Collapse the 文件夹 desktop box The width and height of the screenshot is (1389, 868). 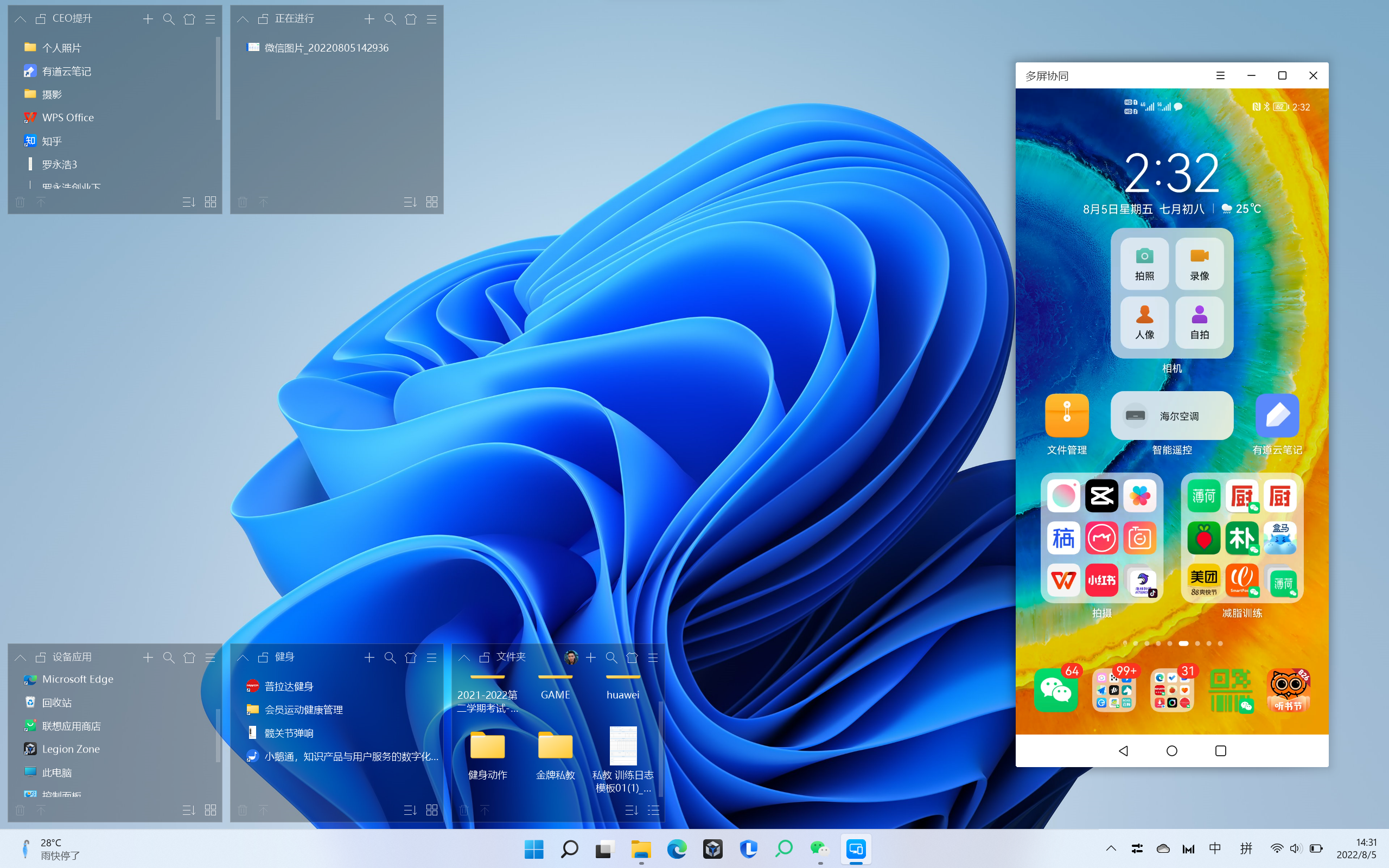click(464, 658)
